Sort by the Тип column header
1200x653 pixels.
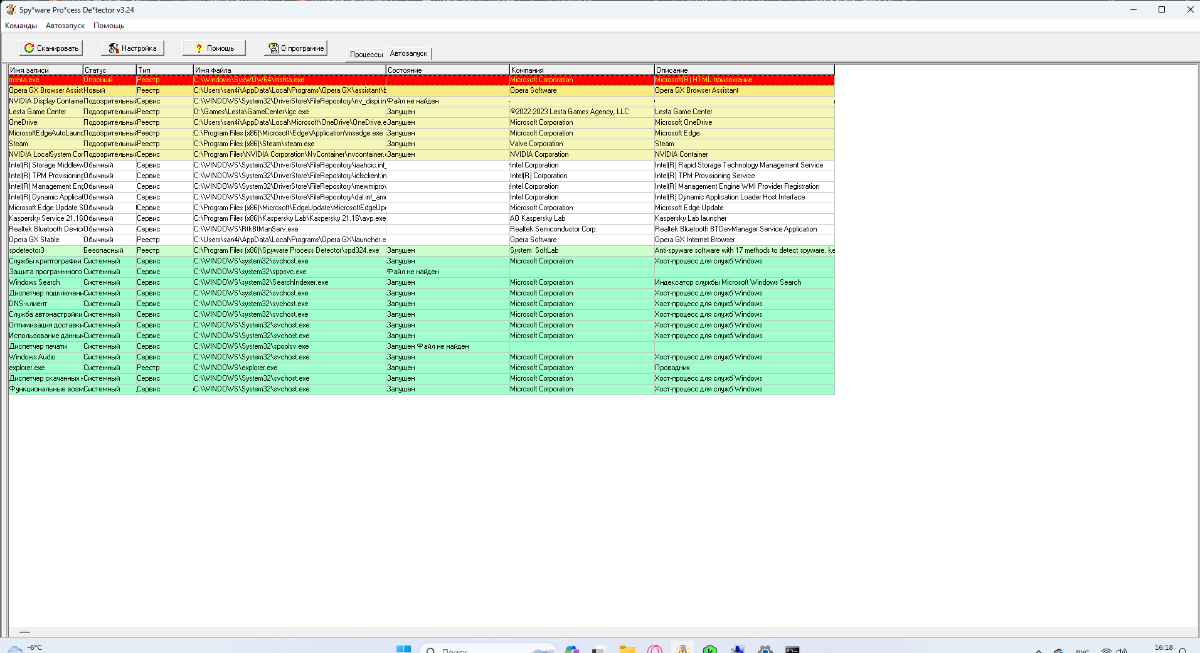click(x=164, y=70)
